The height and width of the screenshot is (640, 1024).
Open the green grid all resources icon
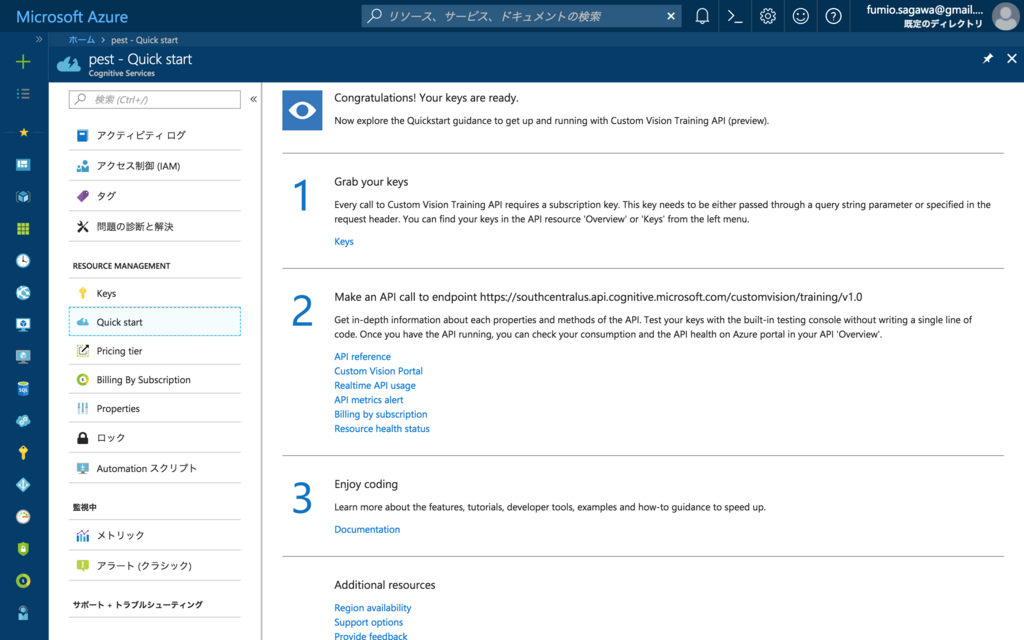[24, 229]
